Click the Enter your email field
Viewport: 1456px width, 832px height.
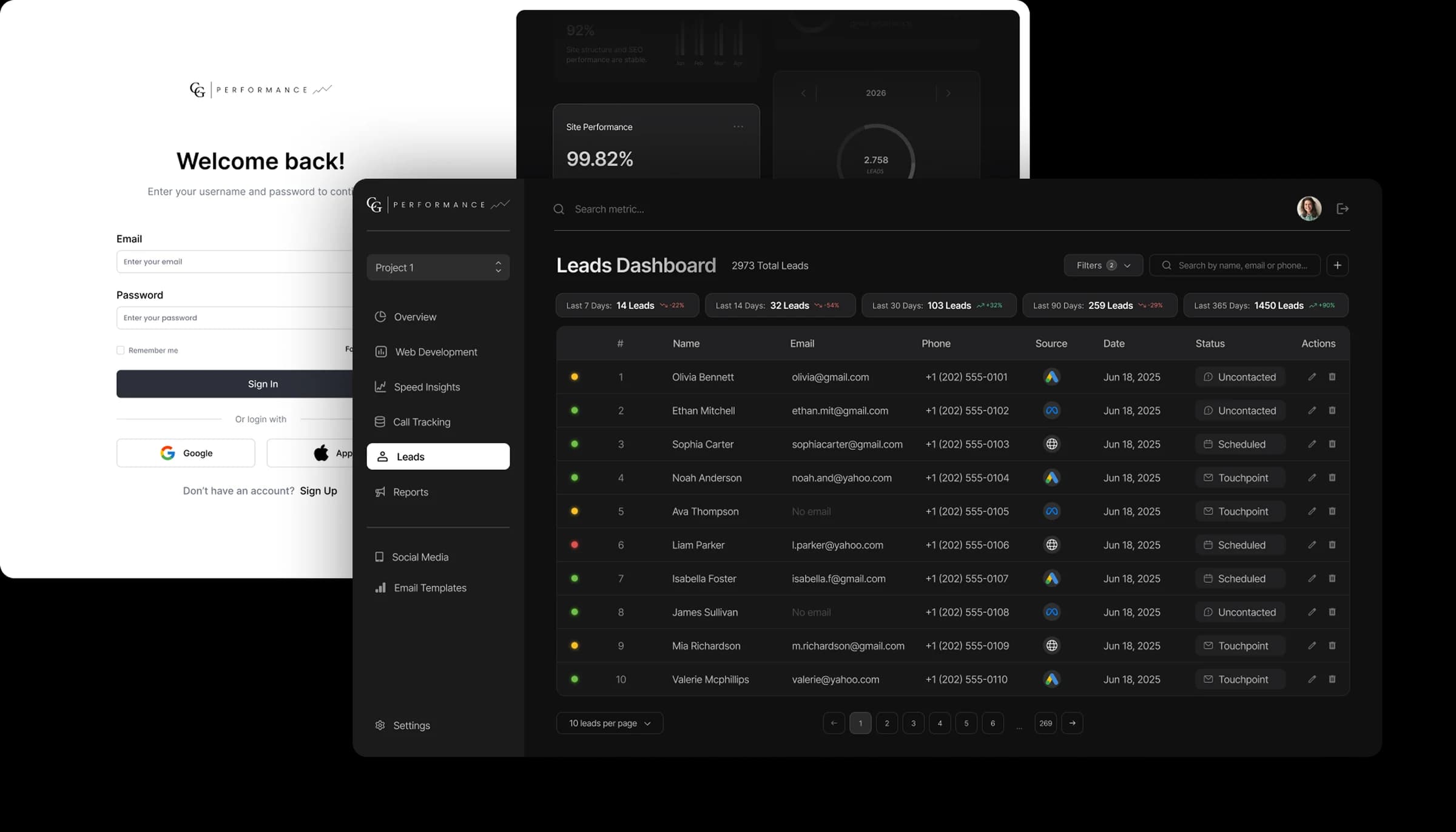(x=235, y=261)
